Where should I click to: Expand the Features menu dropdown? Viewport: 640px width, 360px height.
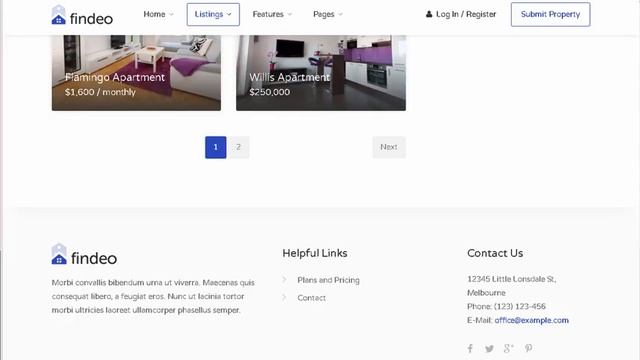coord(272,14)
